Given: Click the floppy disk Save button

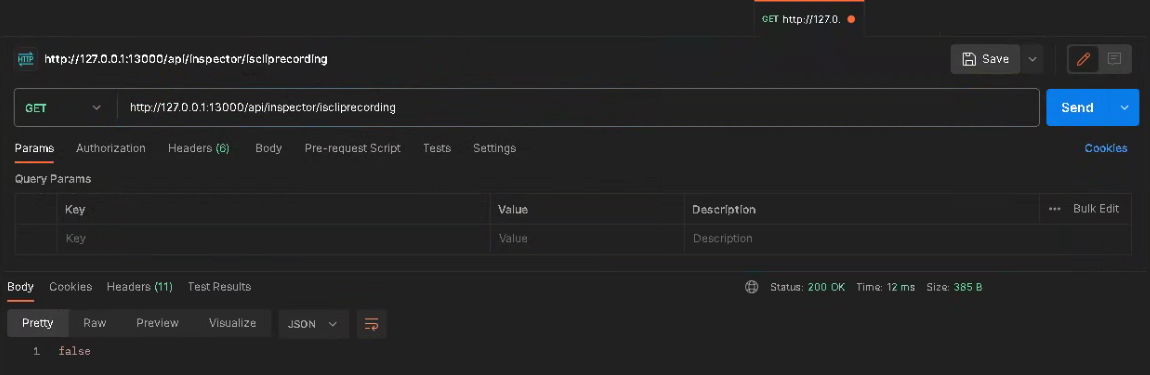Looking at the screenshot, I should (x=985, y=59).
